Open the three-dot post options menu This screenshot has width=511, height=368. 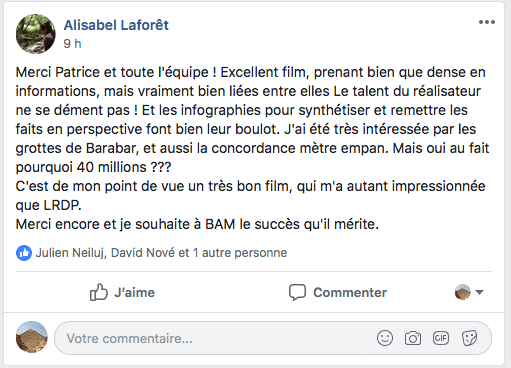click(487, 22)
